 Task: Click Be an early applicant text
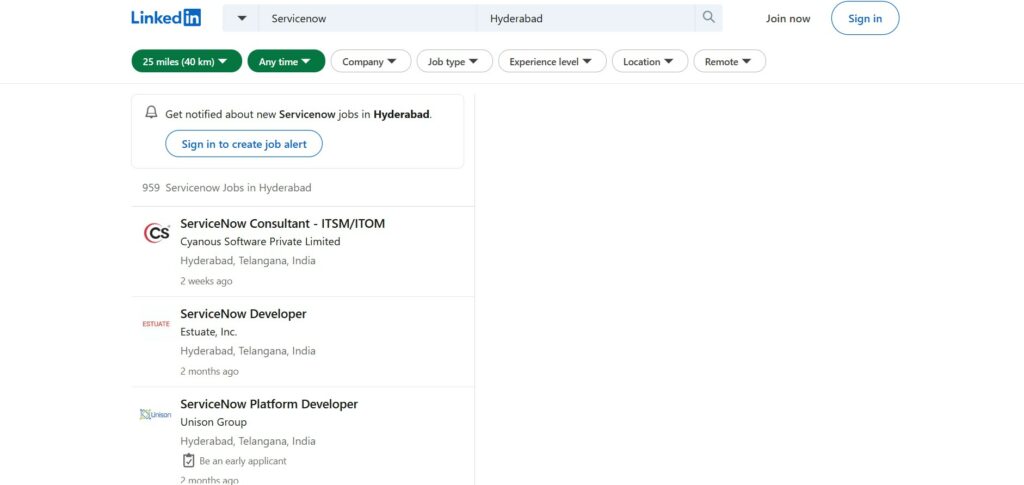click(x=242, y=461)
